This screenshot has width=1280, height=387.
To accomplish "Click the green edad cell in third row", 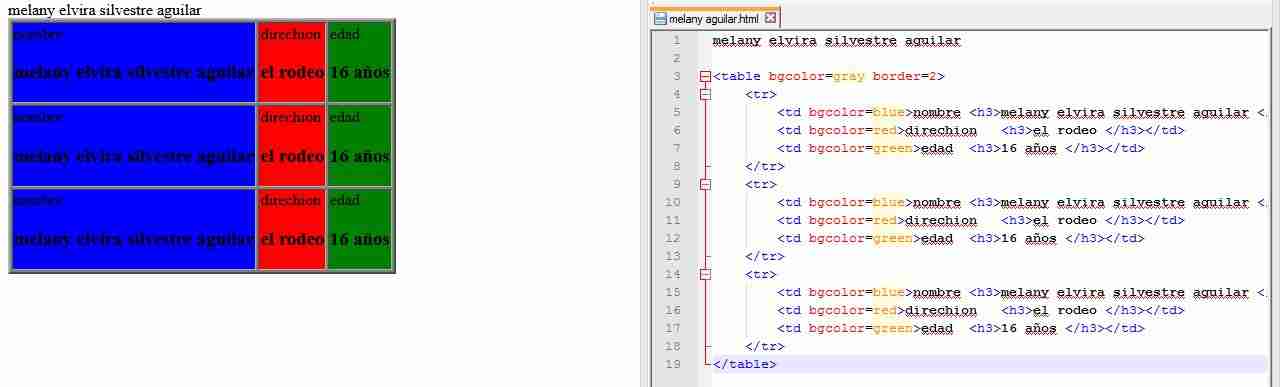I will pos(359,229).
